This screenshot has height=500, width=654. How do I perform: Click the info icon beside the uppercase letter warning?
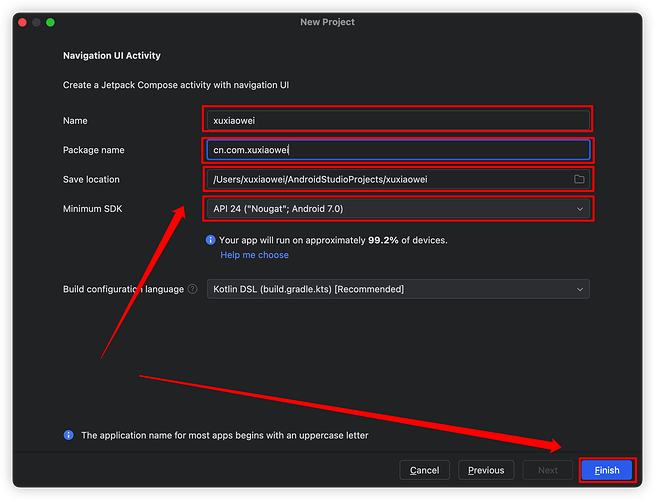(68, 435)
